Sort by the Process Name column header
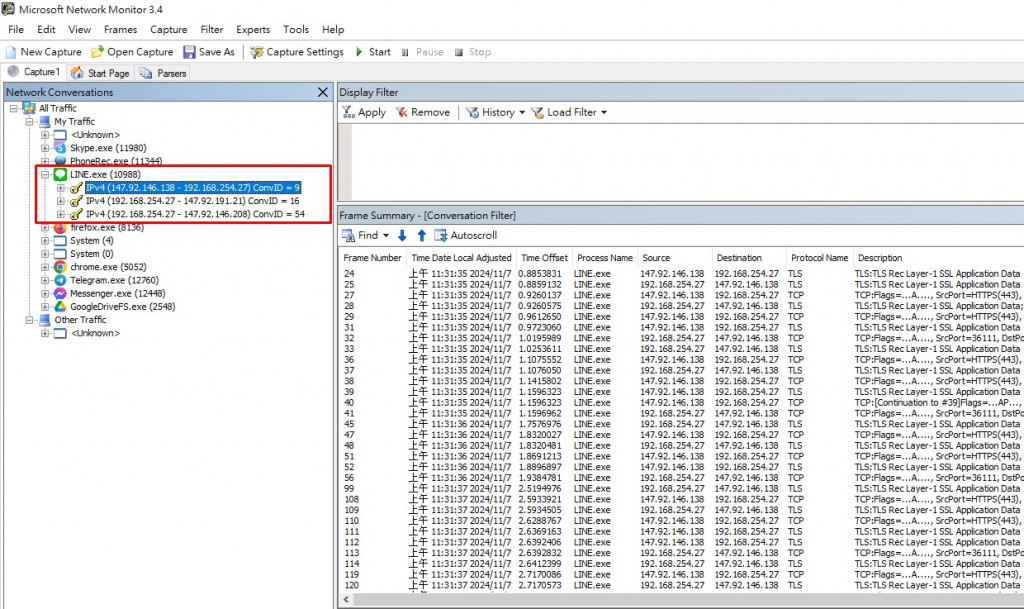 coord(605,258)
